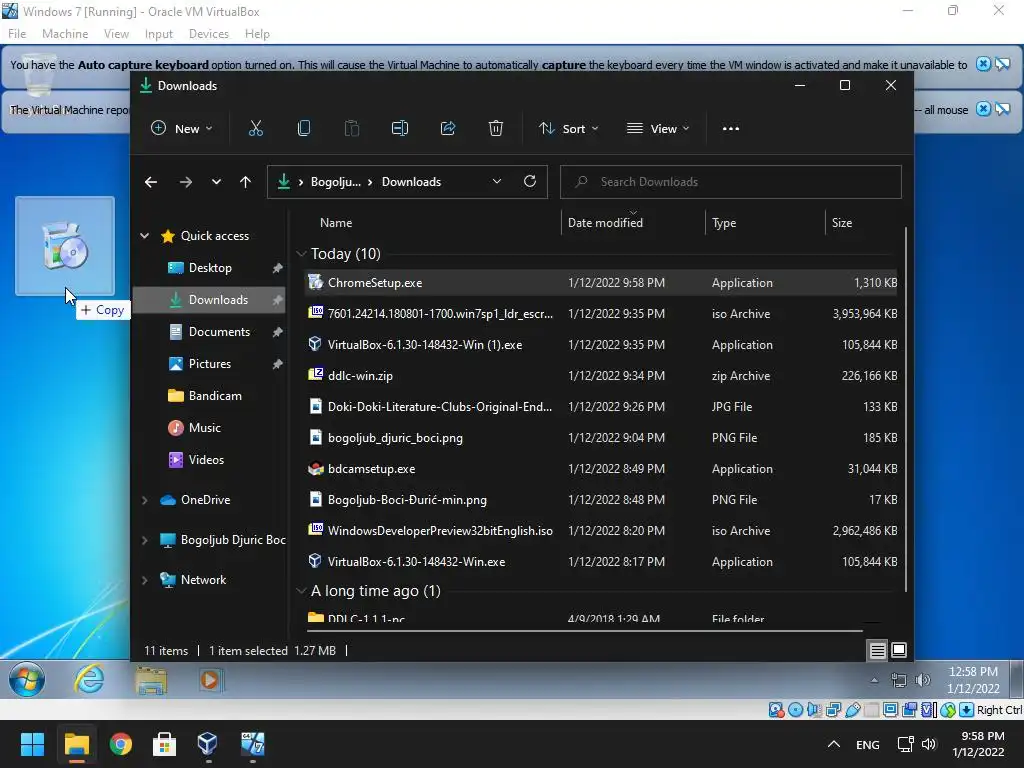Open File Explorer from host taskbar
The height and width of the screenshot is (768, 1024).
pos(76,744)
